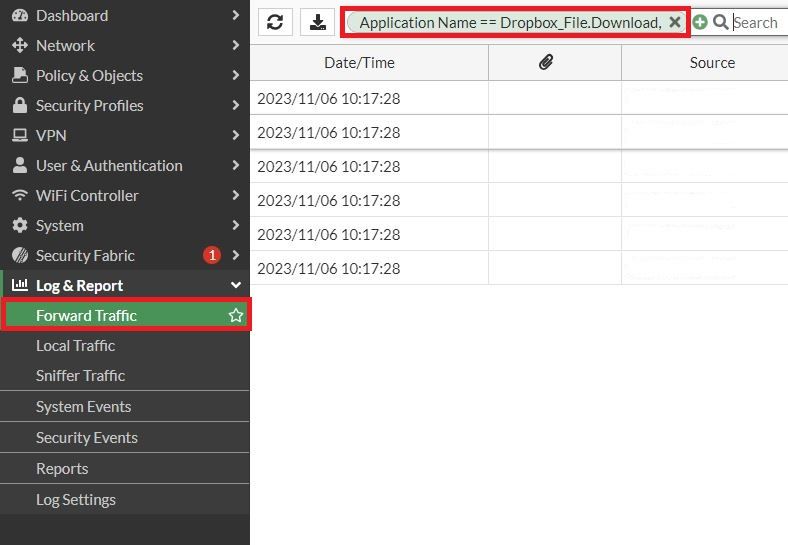This screenshot has height=545, width=788.
Task: Expand the System menu chevron
Action: click(235, 225)
